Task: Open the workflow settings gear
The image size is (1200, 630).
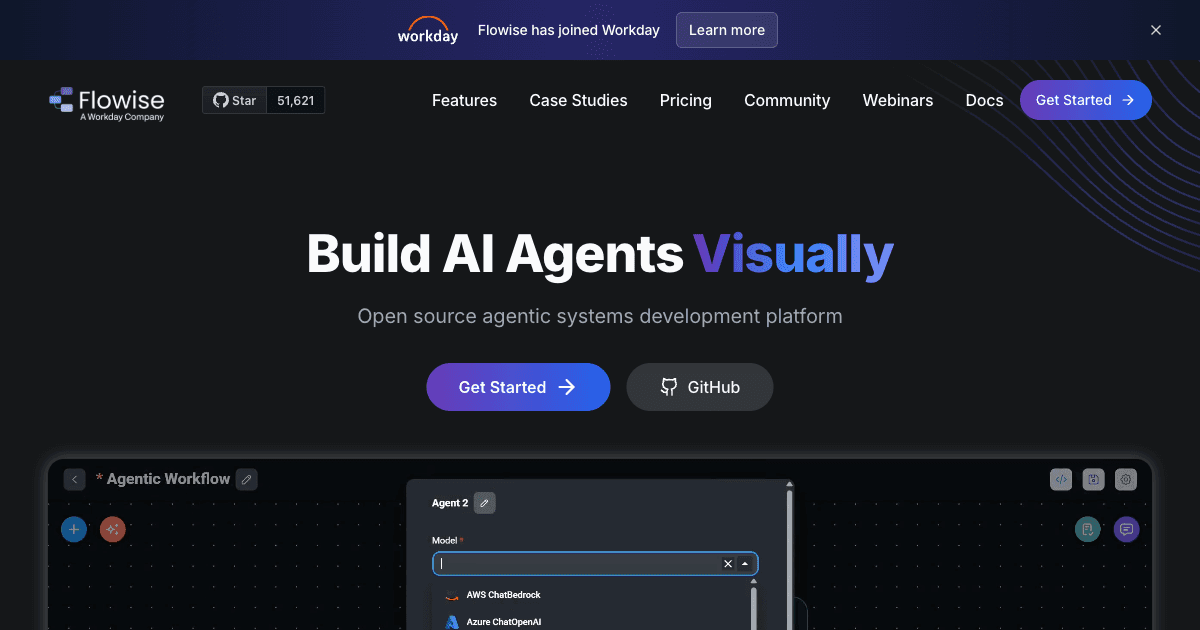Action: [x=1125, y=479]
